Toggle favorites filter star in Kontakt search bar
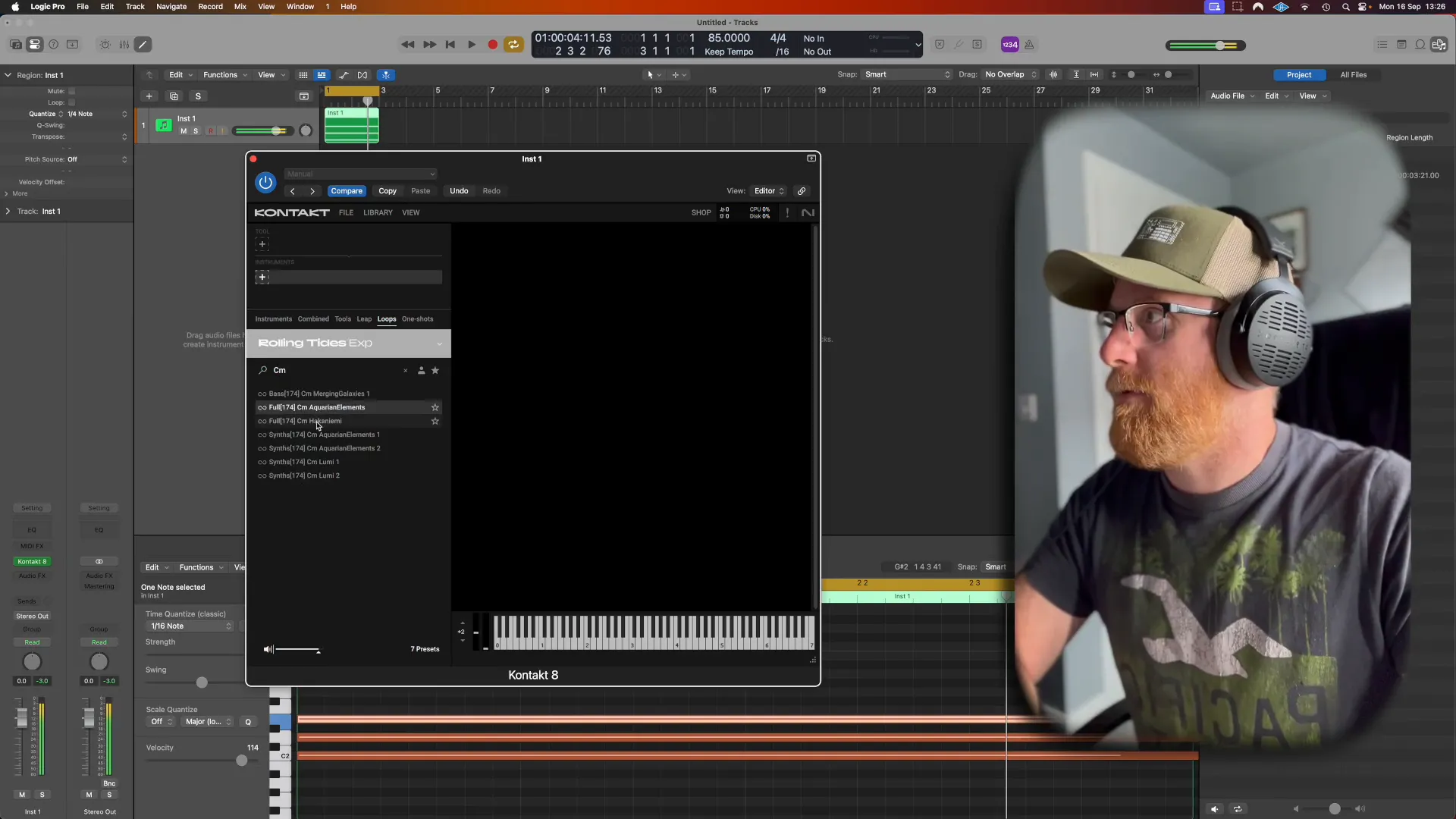 tap(435, 371)
